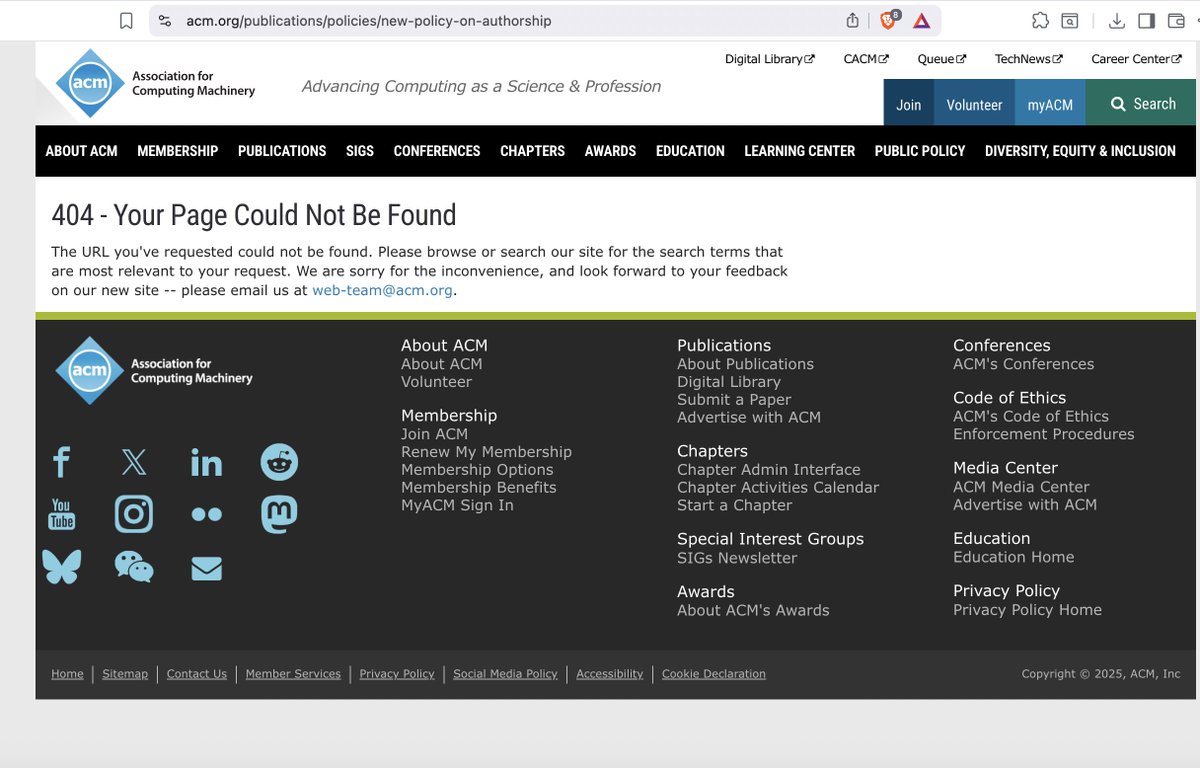1200x768 pixels.
Task: Open Renew My Membership footer link
Action: coord(486,452)
